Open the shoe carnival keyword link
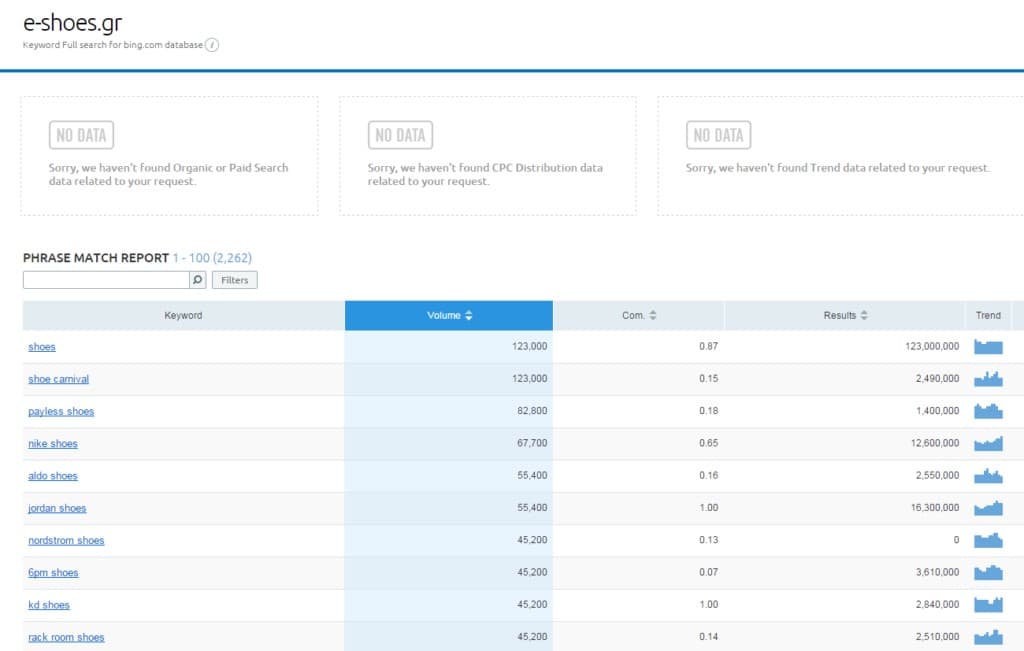 58,379
